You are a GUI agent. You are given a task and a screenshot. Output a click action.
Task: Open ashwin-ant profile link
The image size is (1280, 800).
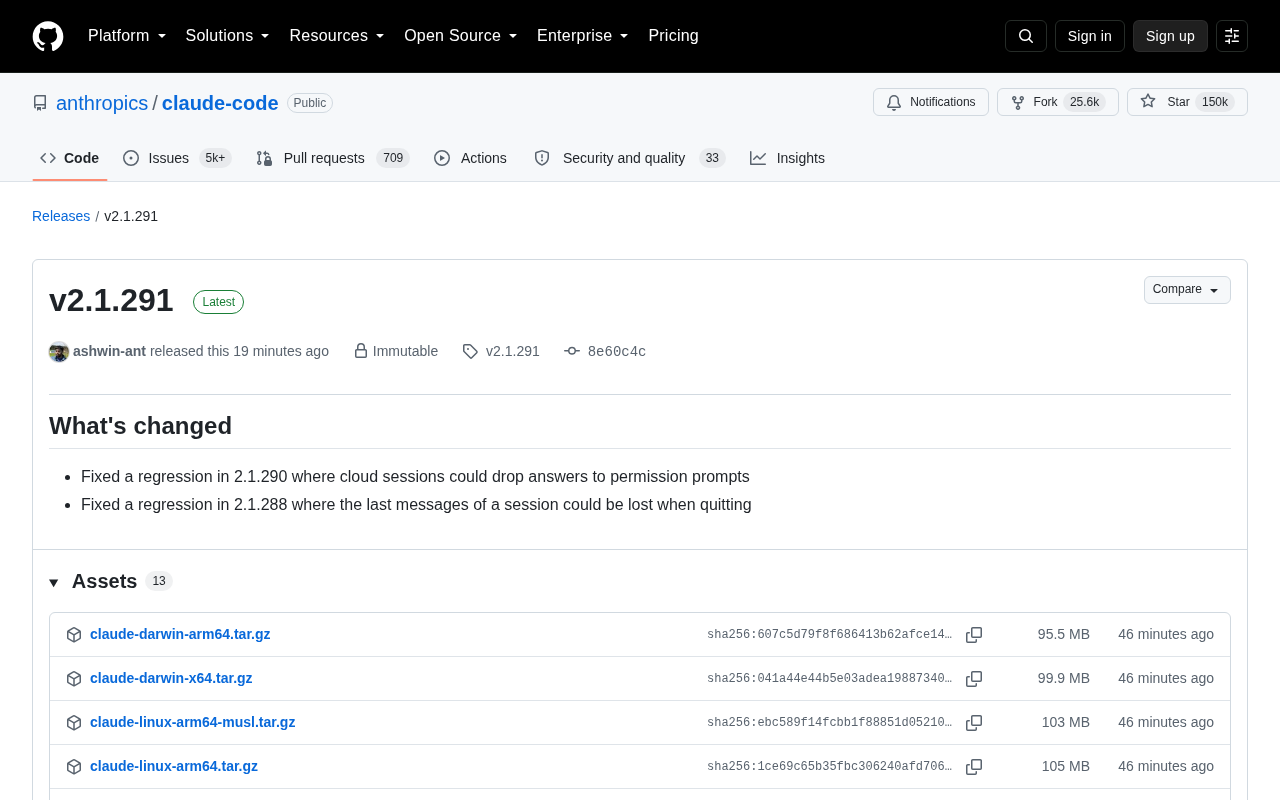pos(109,351)
